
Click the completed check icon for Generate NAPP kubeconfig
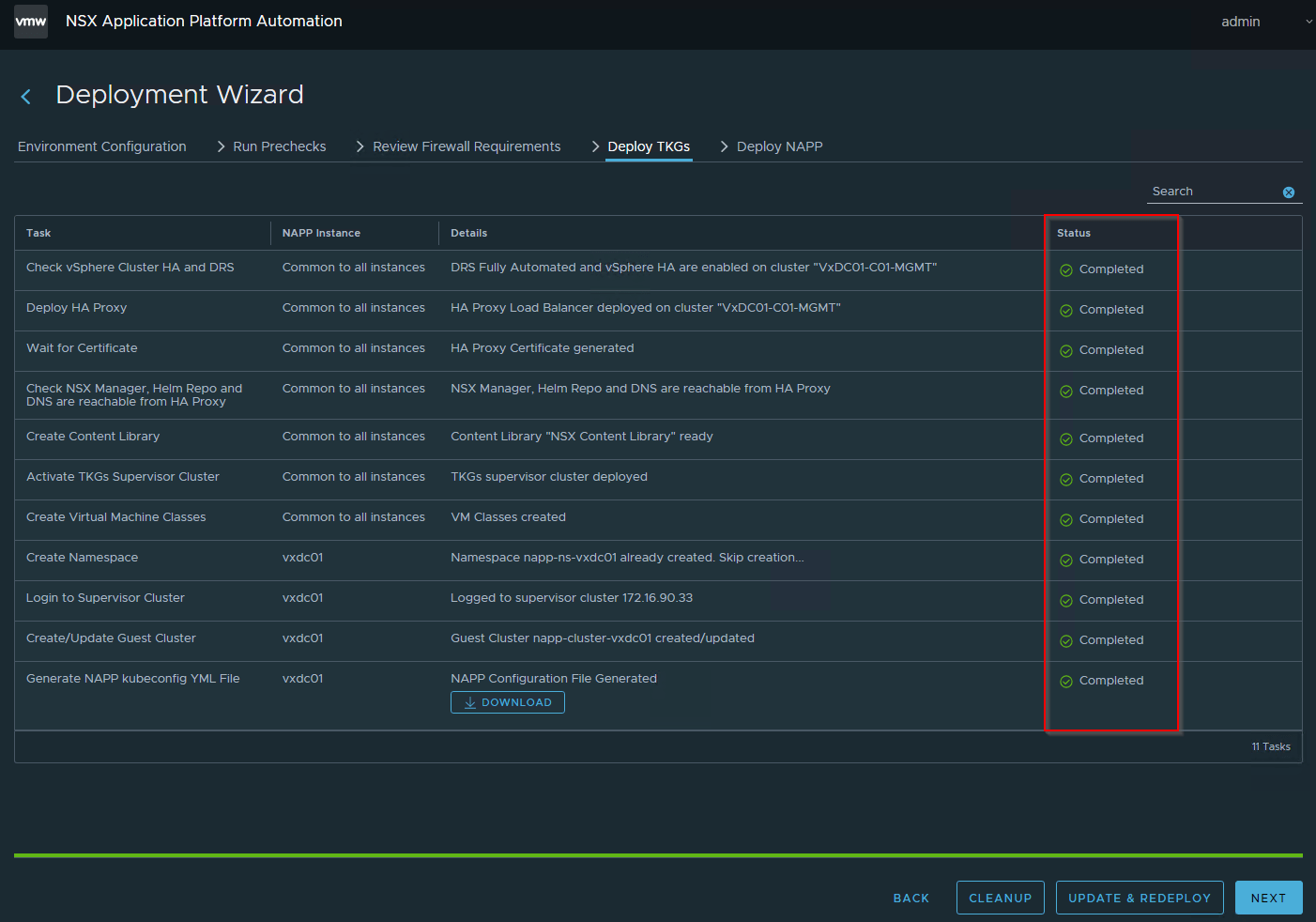[x=1066, y=682]
